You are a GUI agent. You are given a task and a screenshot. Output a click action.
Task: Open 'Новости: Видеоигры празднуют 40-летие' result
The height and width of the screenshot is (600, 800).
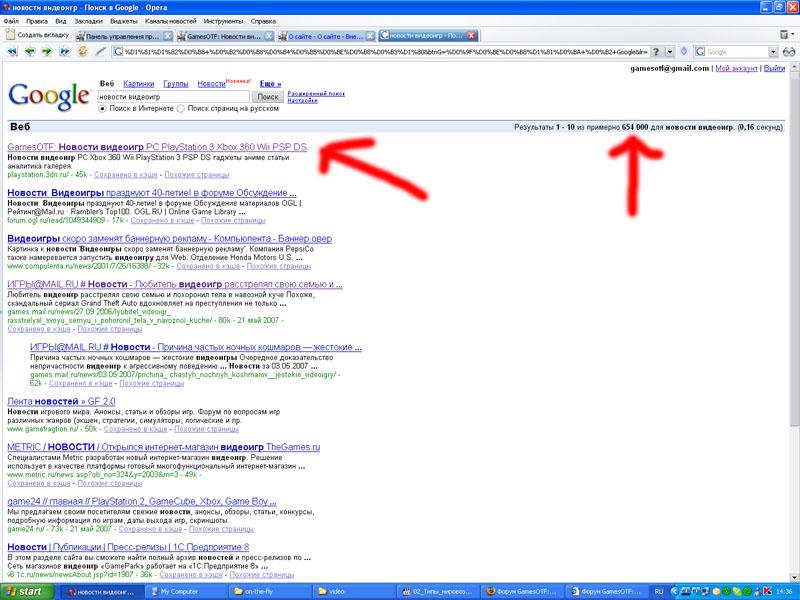[152, 193]
